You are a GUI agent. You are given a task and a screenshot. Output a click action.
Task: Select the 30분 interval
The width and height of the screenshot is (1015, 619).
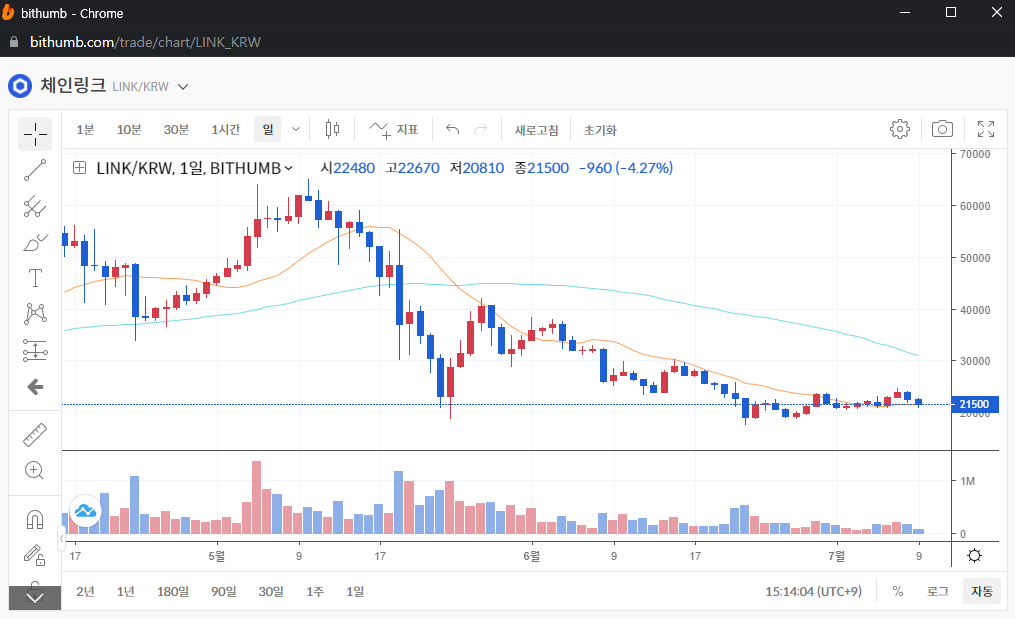tap(176, 129)
